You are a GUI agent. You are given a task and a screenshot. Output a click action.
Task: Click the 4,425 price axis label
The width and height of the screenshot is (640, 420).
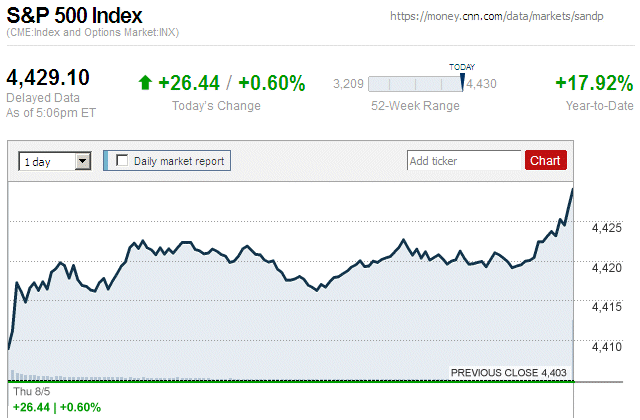coord(608,228)
